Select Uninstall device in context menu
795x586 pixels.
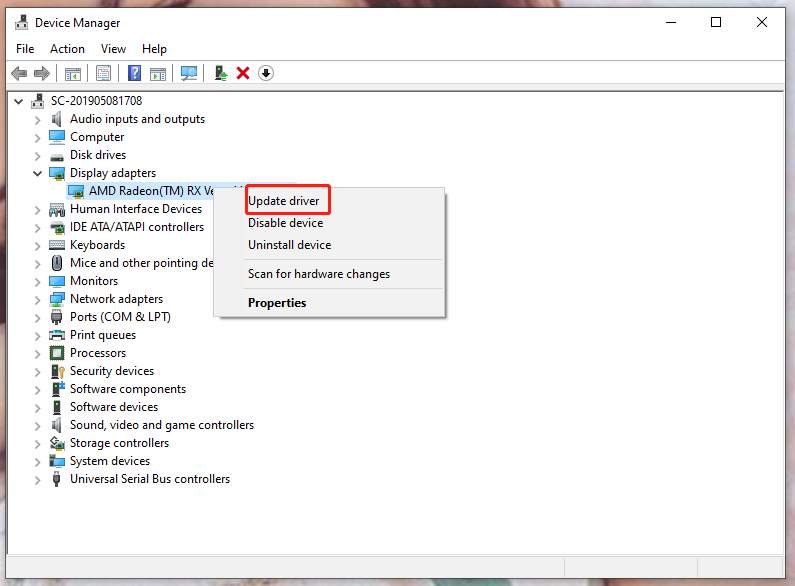pos(290,245)
